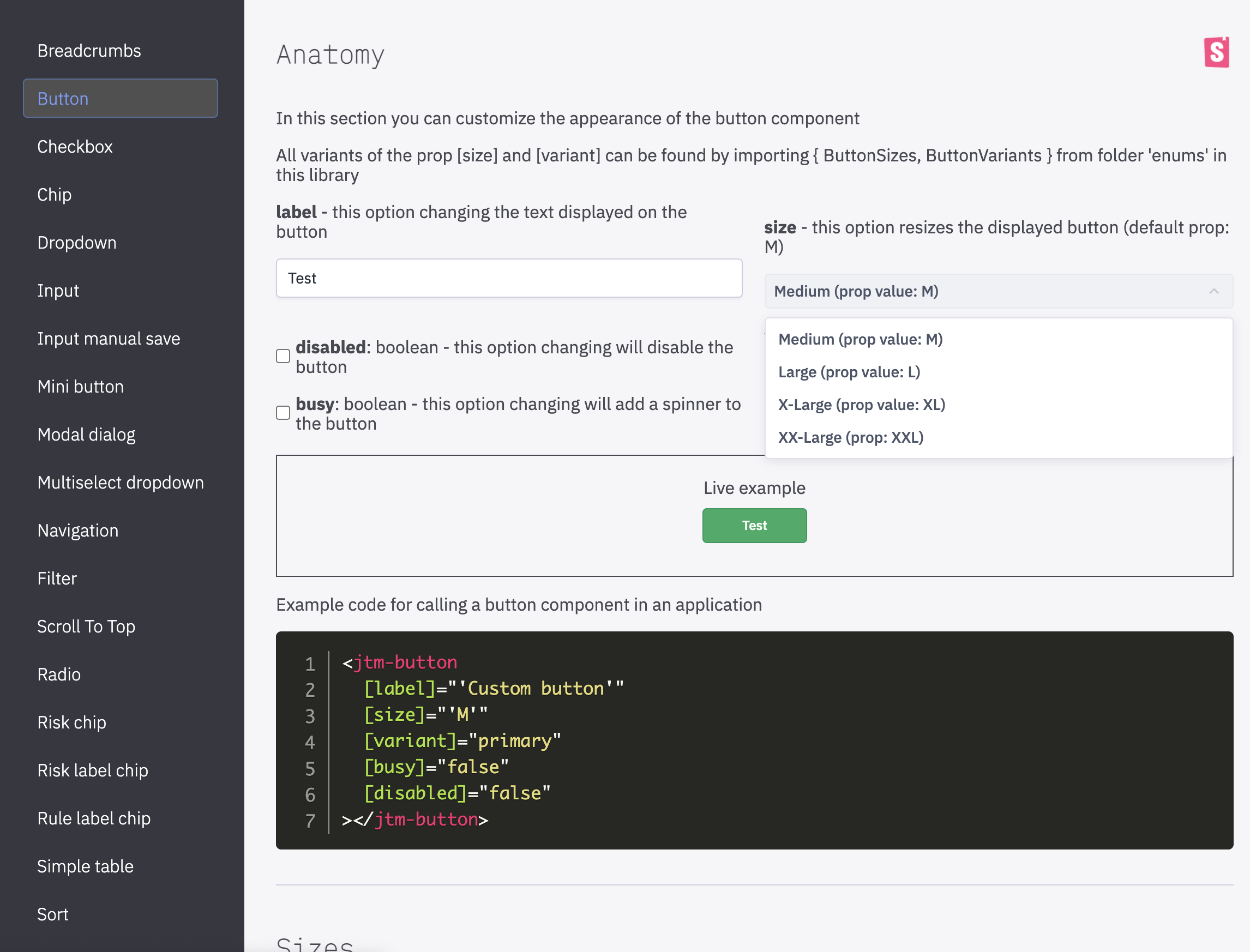Image resolution: width=1250 pixels, height=952 pixels.
Task: Pick X-Large (prop value: XL) option
Action: click(x=861, y=405)
